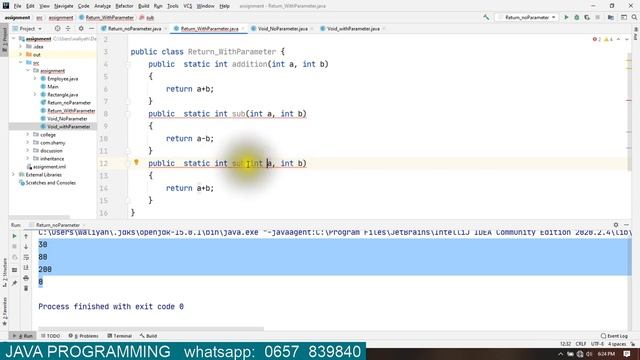Click up arrow in Run console toolbar
Screen dimensions: 640x360
pos(26,236)
